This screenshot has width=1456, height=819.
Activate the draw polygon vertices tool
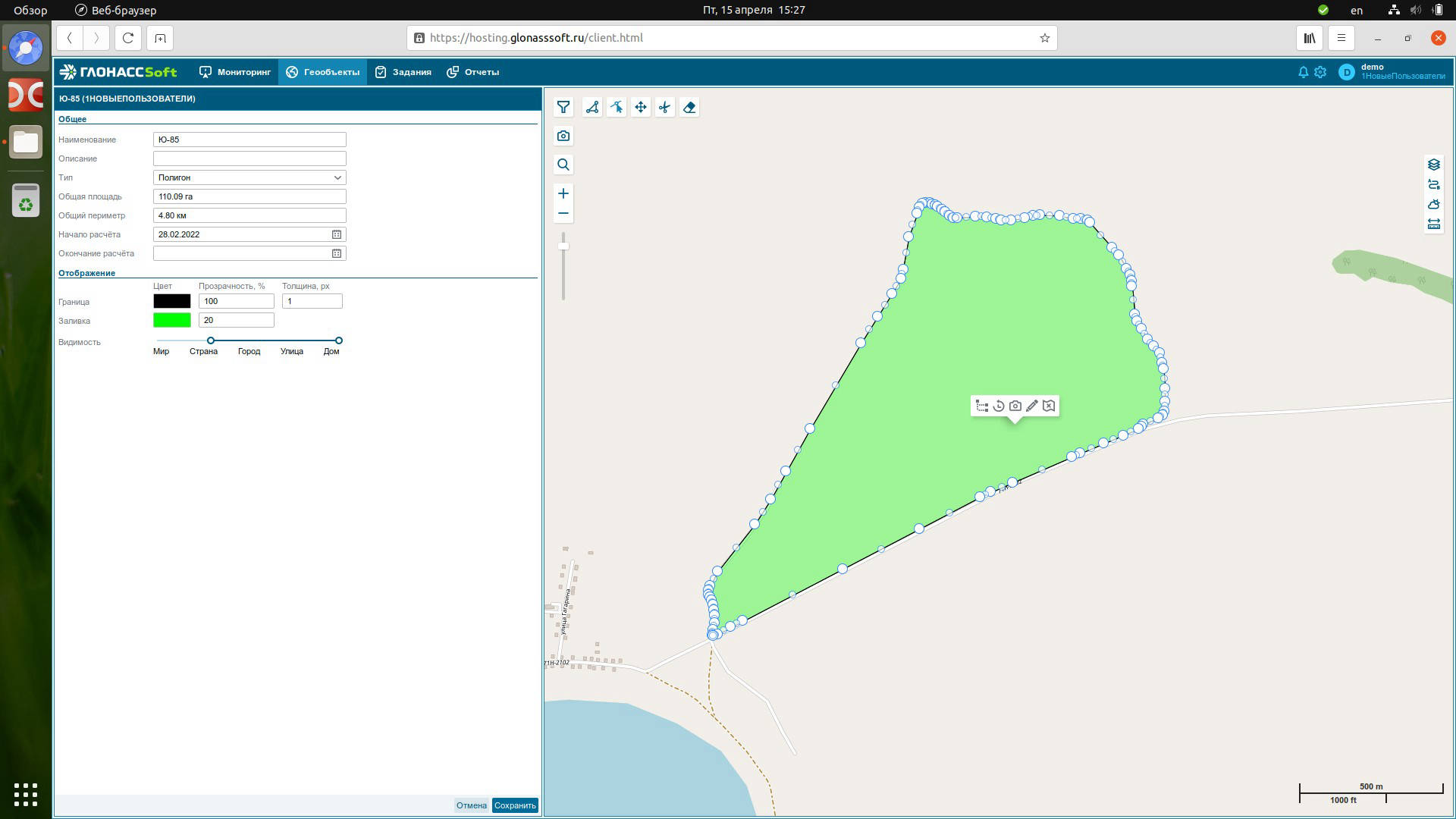[592, 108]
